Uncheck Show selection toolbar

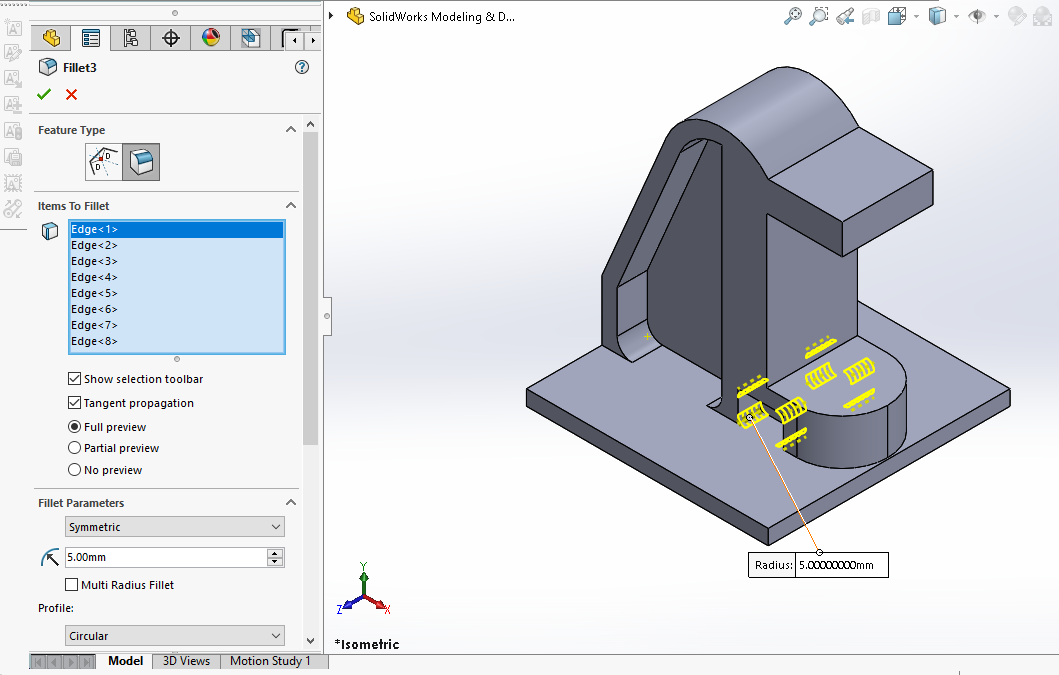point(75,379)
